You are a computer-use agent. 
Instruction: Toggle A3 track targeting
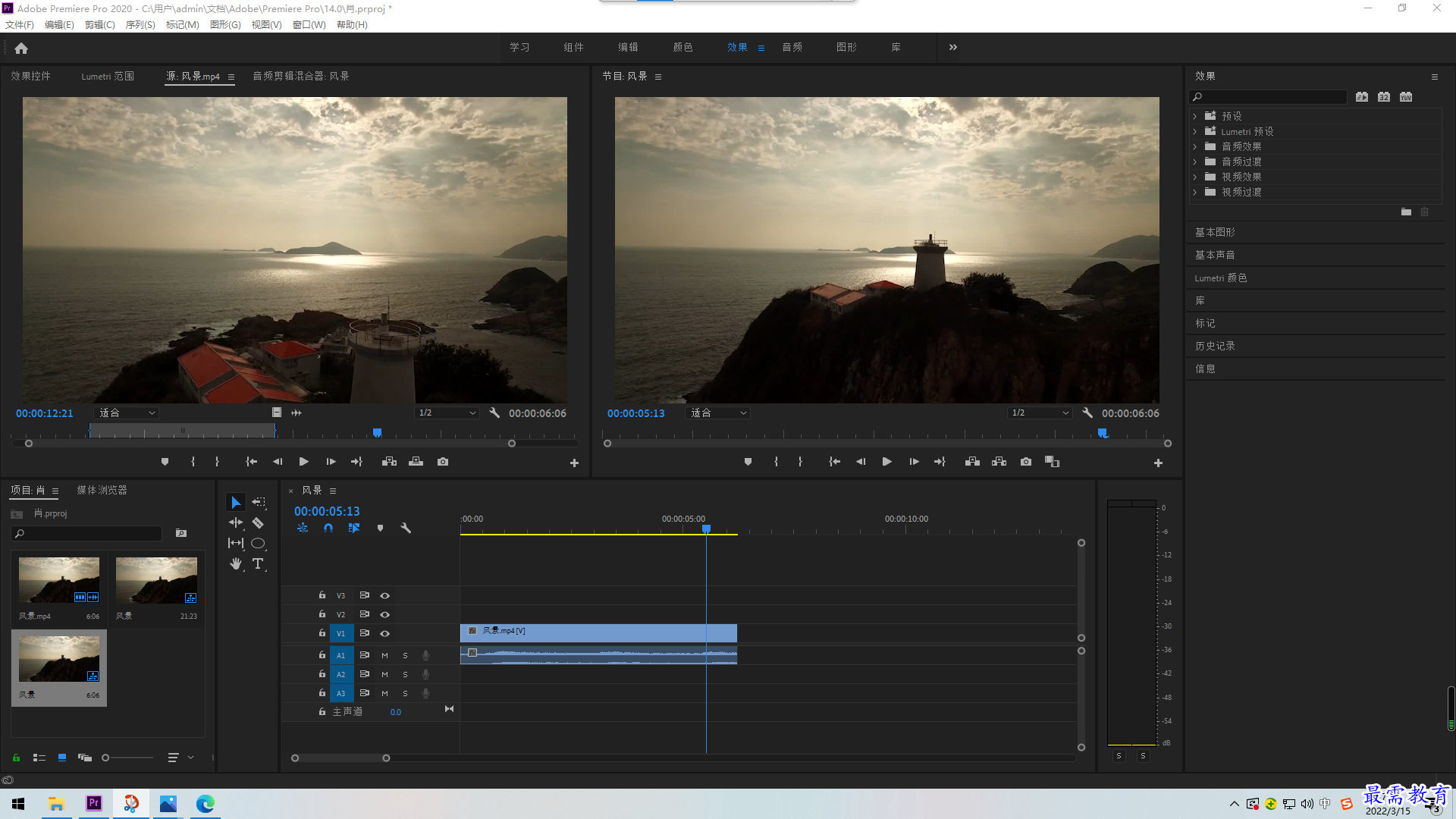coord(340,693)
